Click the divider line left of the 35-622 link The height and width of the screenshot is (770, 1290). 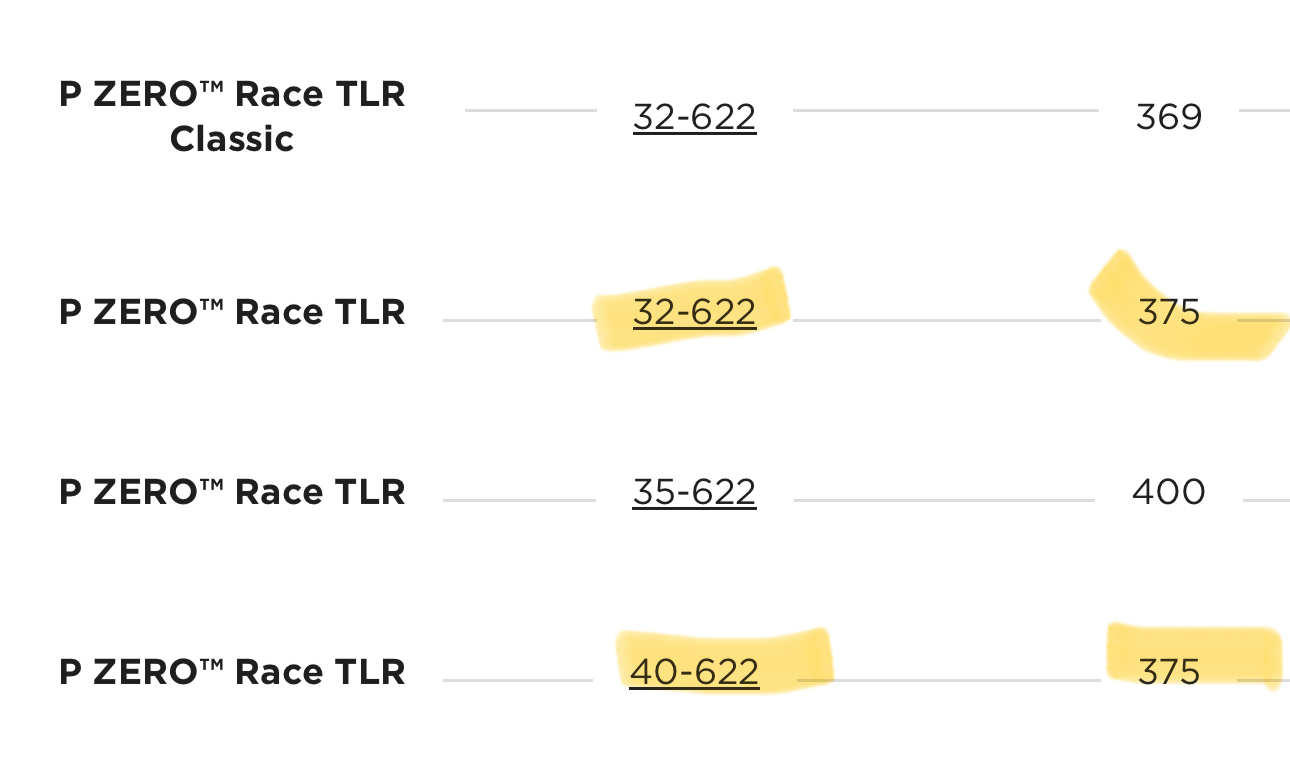coord(518,500)
